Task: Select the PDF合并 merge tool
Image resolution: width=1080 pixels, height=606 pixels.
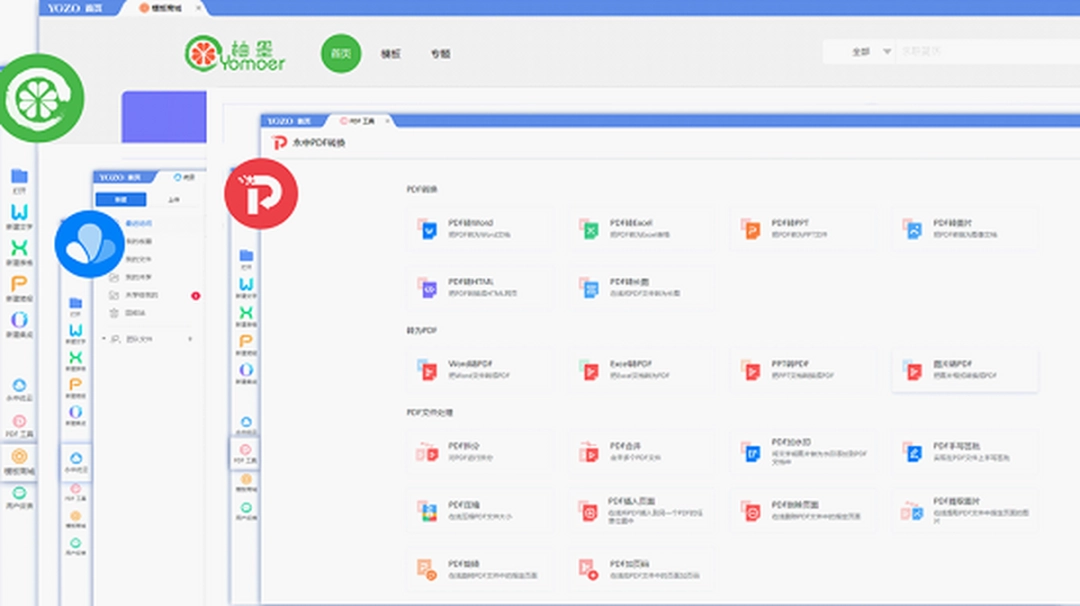Action: [x=640, y=450]
